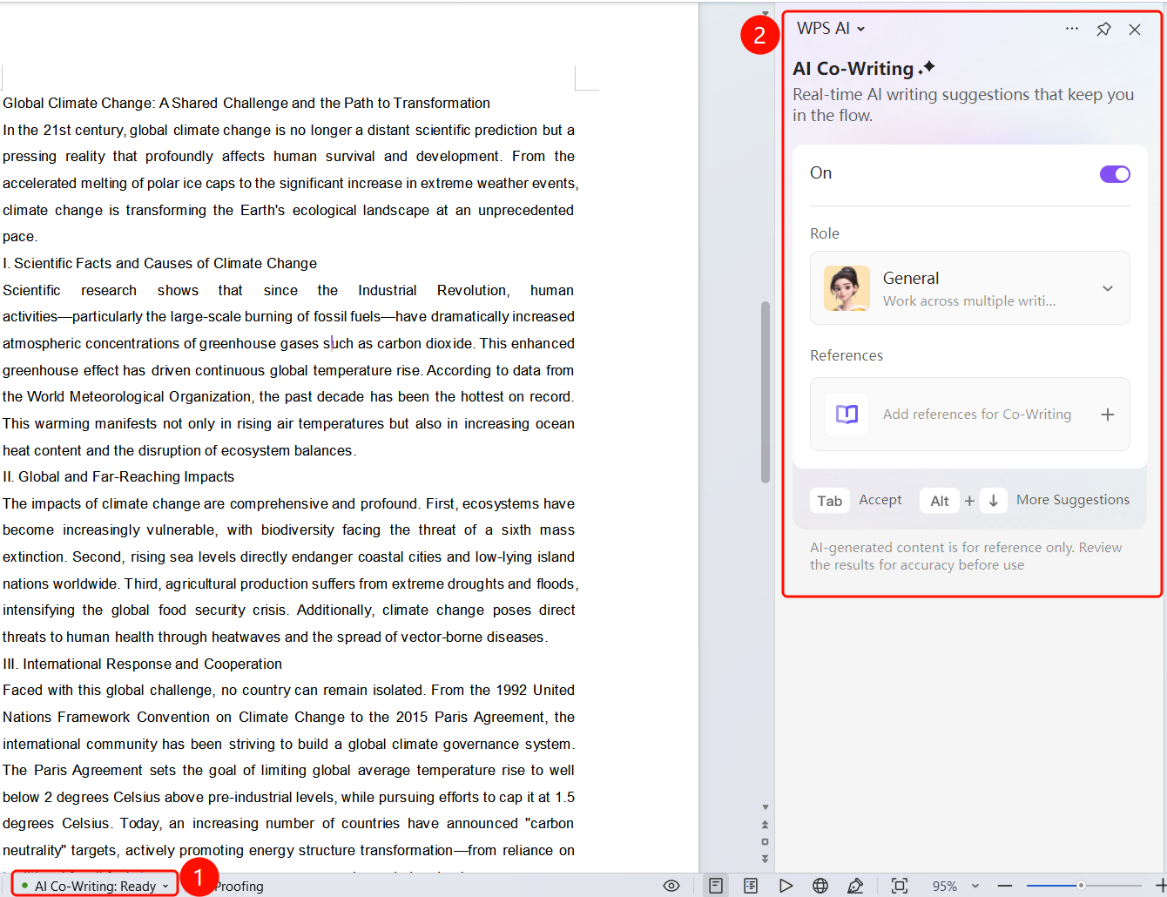This screenshot has height=897, width=1167.
Task: Turn off the AI Co-Writing switch
Action: click(x=1114, y=174)
